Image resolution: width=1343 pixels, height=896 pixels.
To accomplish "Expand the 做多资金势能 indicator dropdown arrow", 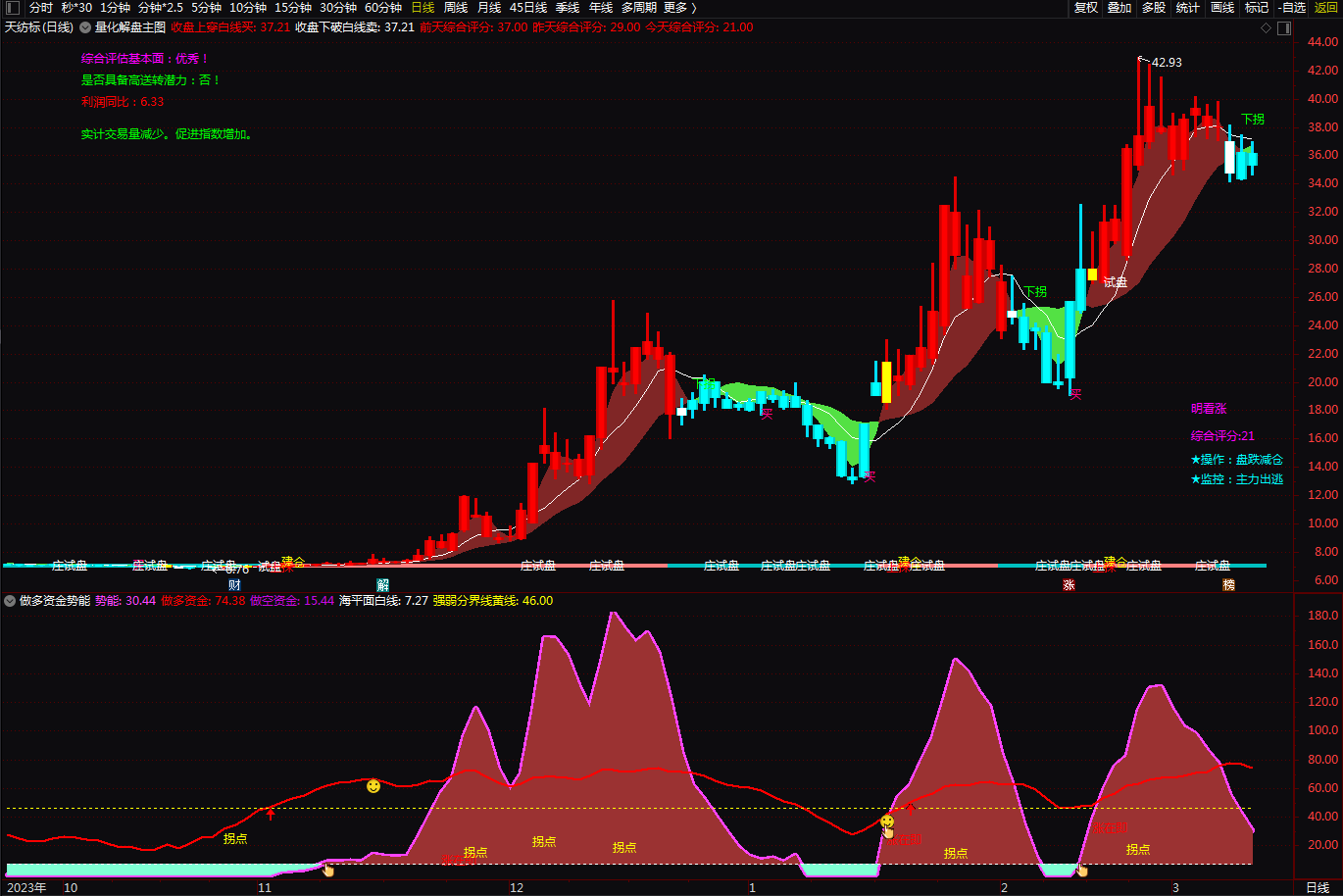I will [10, 601].
